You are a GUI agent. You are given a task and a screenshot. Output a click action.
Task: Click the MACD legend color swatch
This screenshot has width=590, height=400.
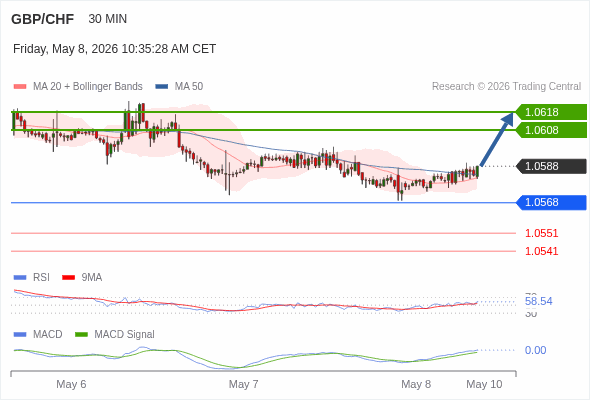[x=20, y=335]
